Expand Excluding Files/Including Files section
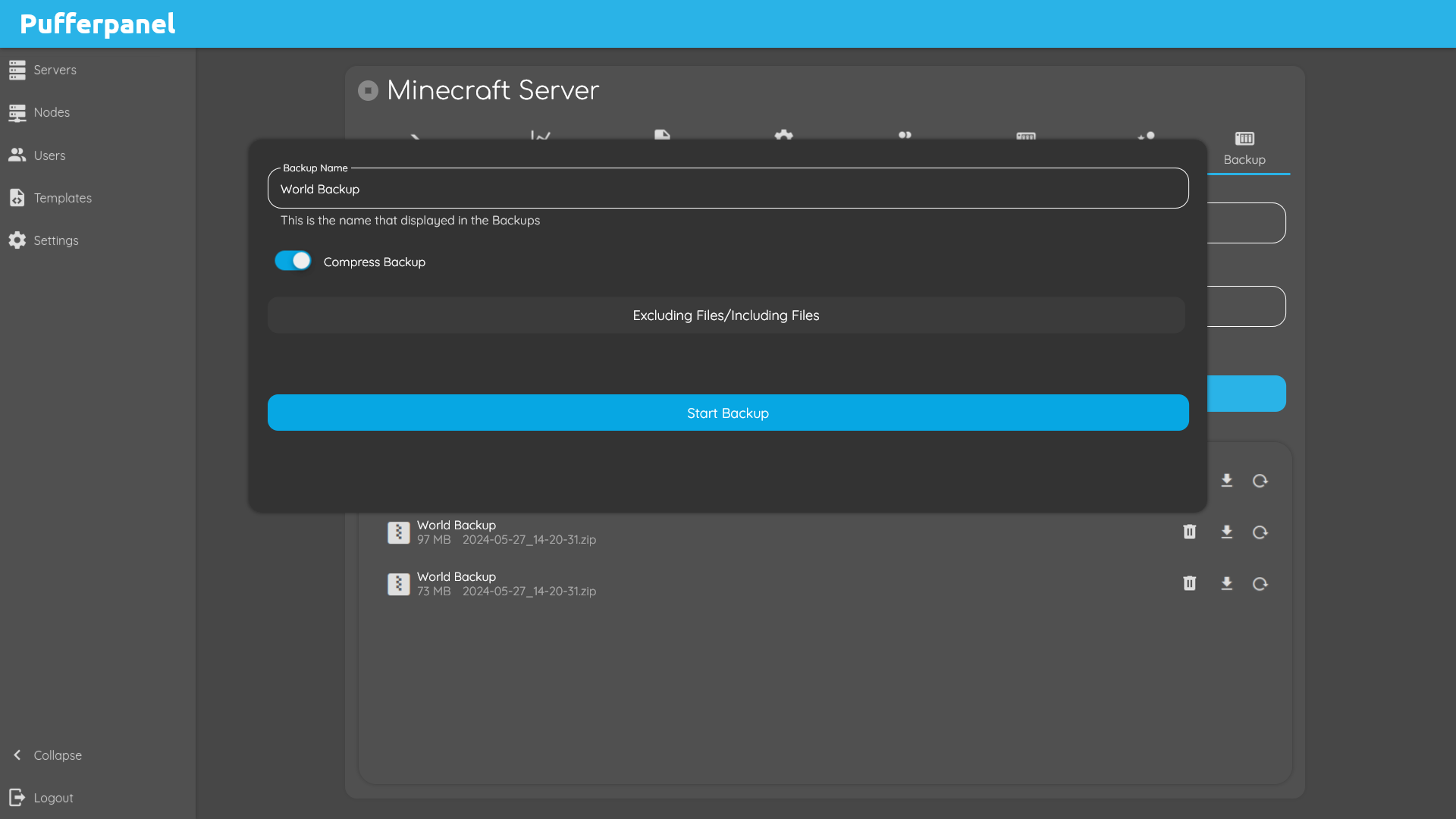1456x819 pixels. point(726,315)
